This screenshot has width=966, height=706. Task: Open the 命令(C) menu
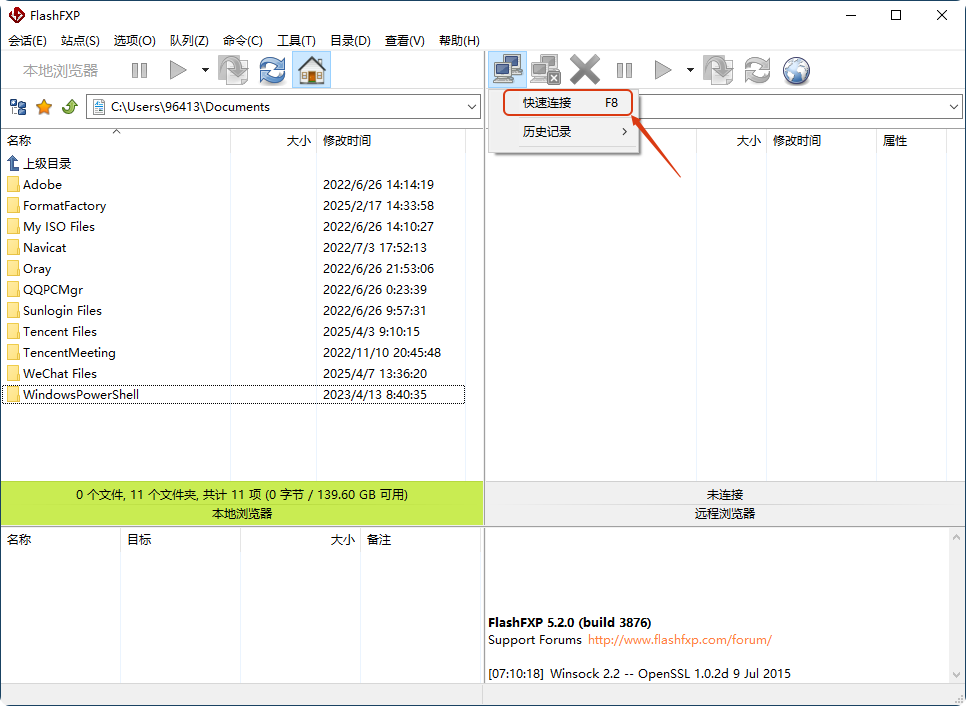243,41
